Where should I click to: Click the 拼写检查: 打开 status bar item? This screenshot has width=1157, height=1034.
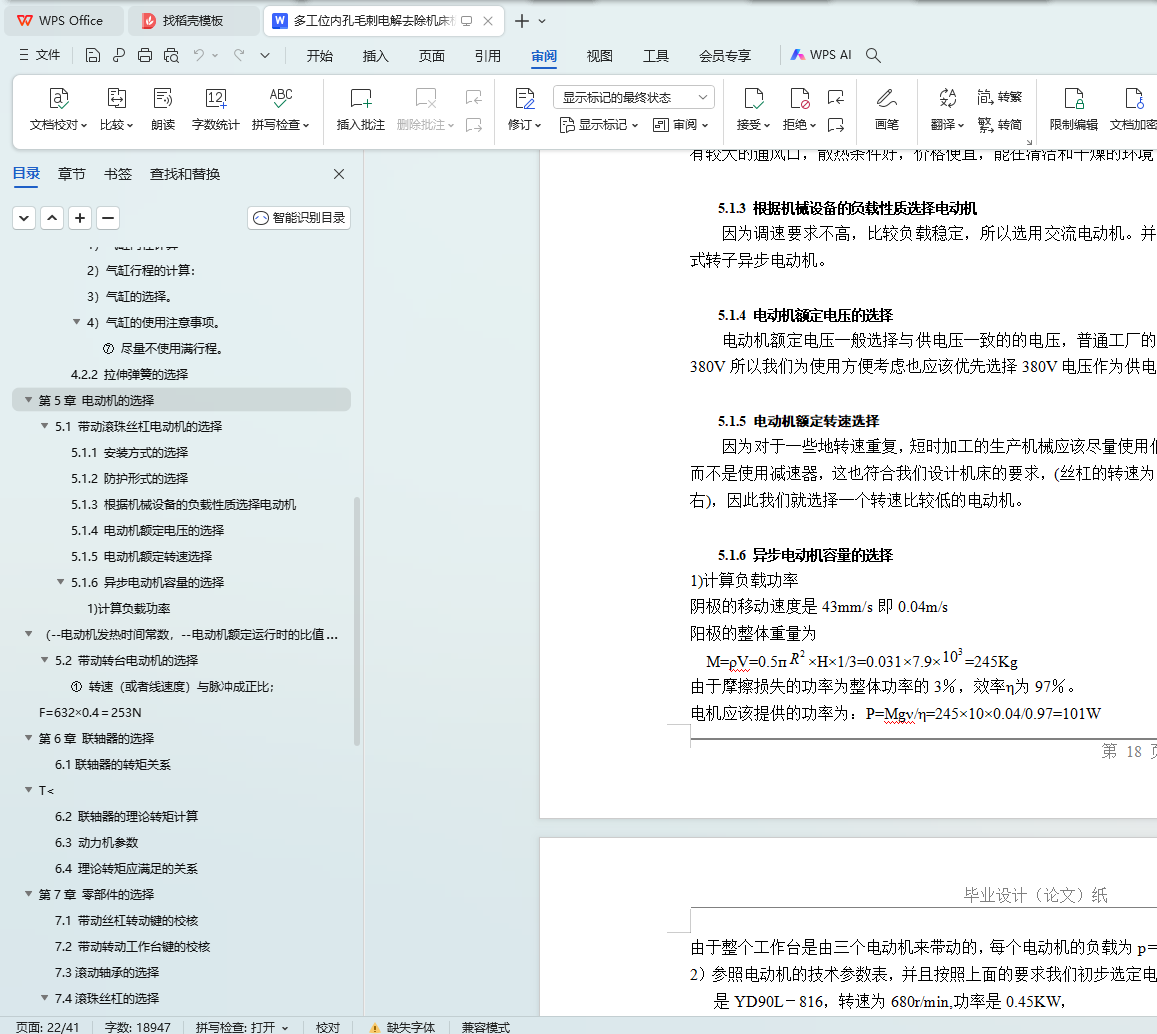pyautogui.click(x=241, y=1027)
